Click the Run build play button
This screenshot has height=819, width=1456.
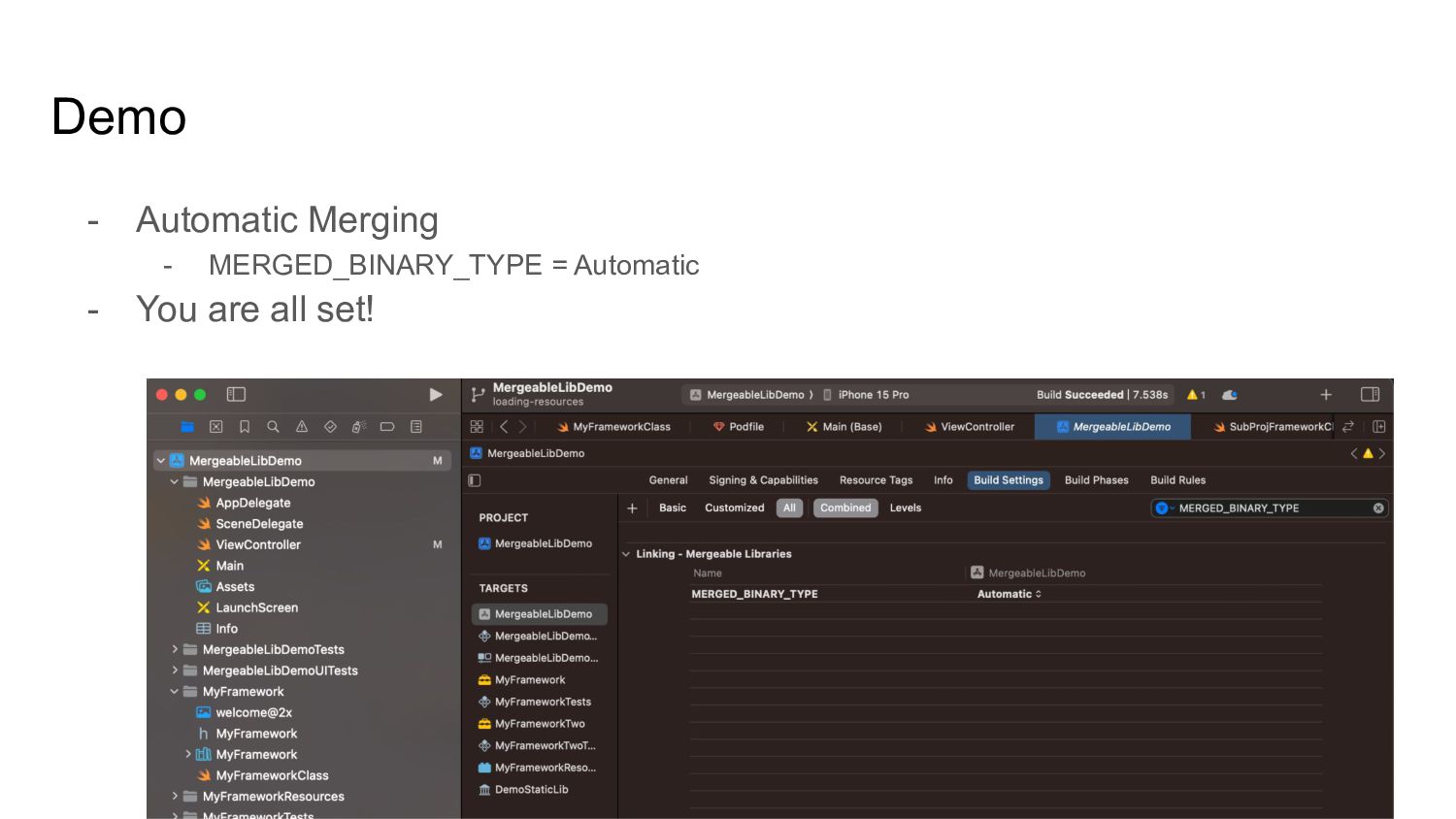coord(436,395)
